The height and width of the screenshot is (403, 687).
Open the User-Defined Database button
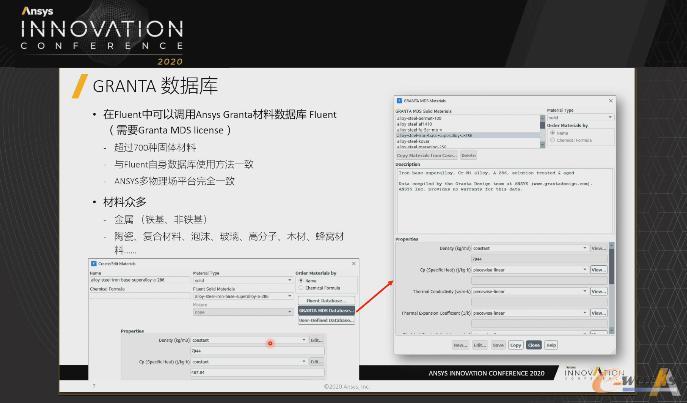326,320
